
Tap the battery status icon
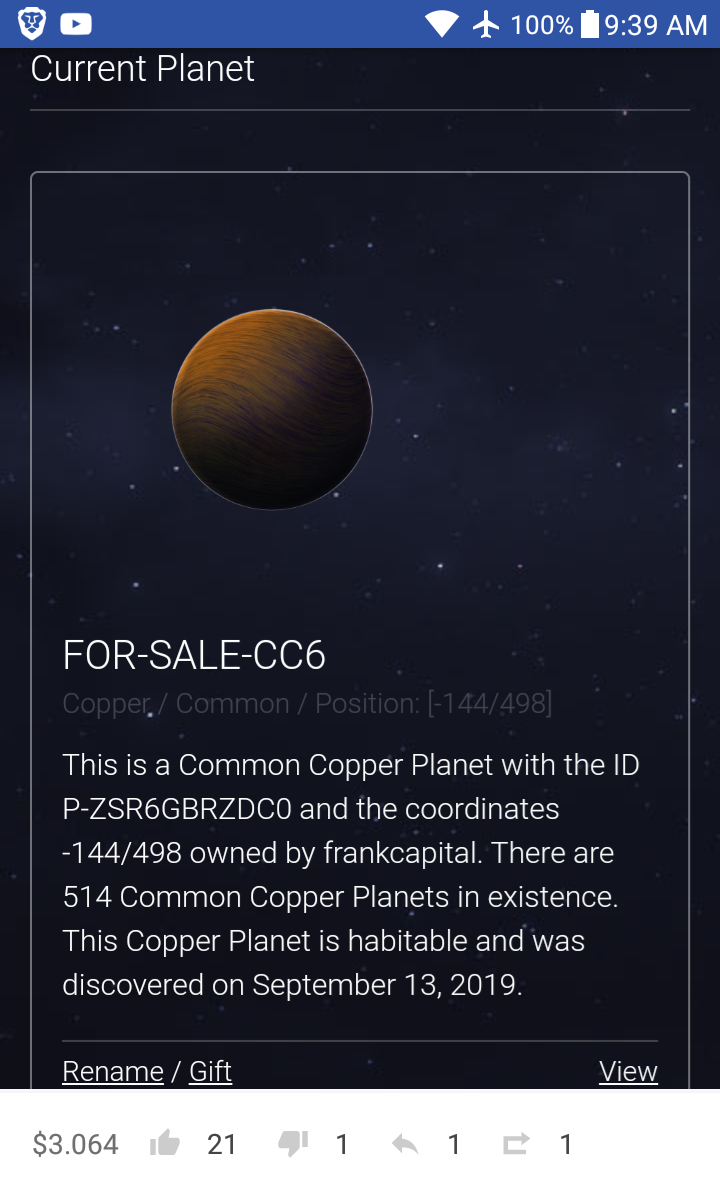pyautogui.click(x=589, y=24)
